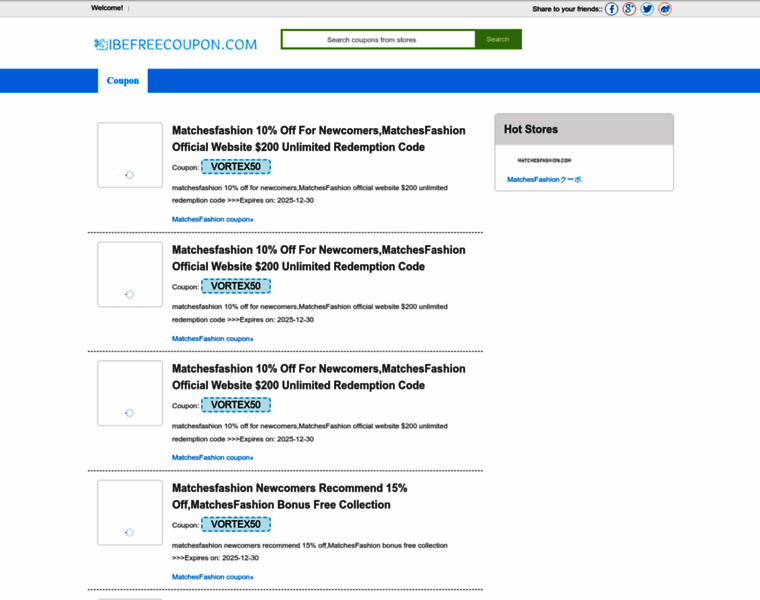760x600 pixels.
Task: Open thumbnail of the Newcomers Recommend 15% Off coupon
Action: 130,513
